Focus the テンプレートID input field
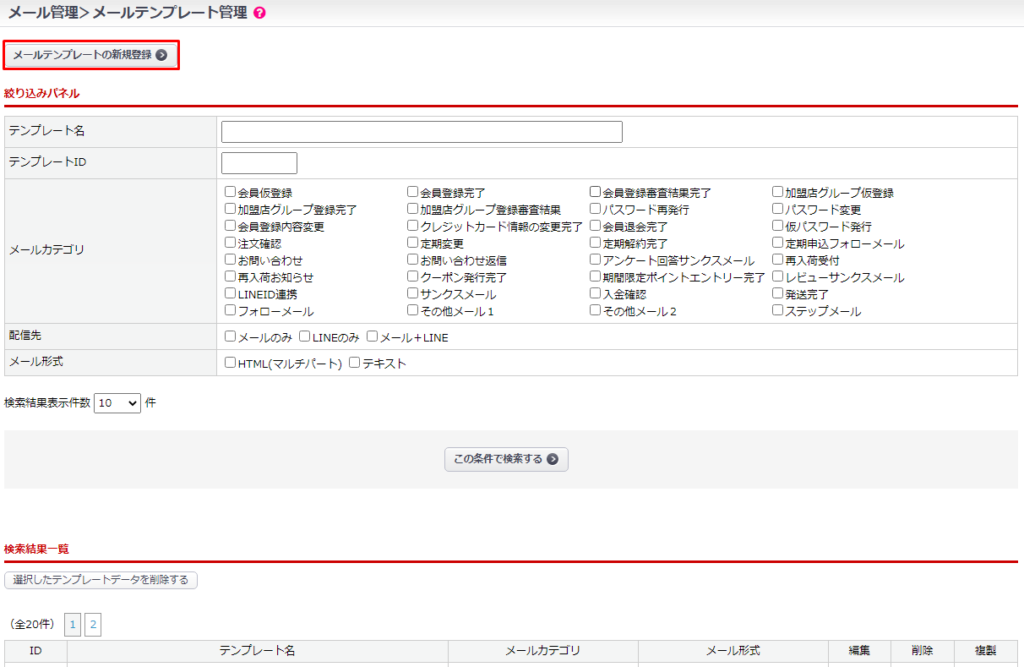Screen dimensions: 1024x667 click(x=259, y=163)
